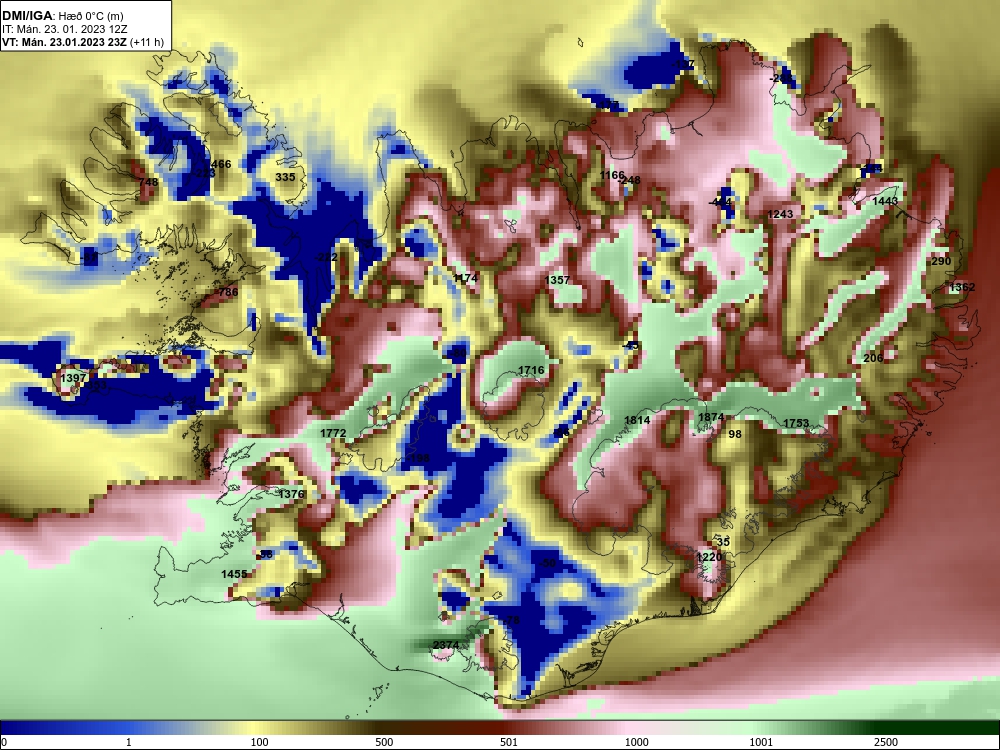Image resolution: width=1000 pixels, height=750 pixels.
Task: Click the map value label '-248'
Action: [629, 180]
